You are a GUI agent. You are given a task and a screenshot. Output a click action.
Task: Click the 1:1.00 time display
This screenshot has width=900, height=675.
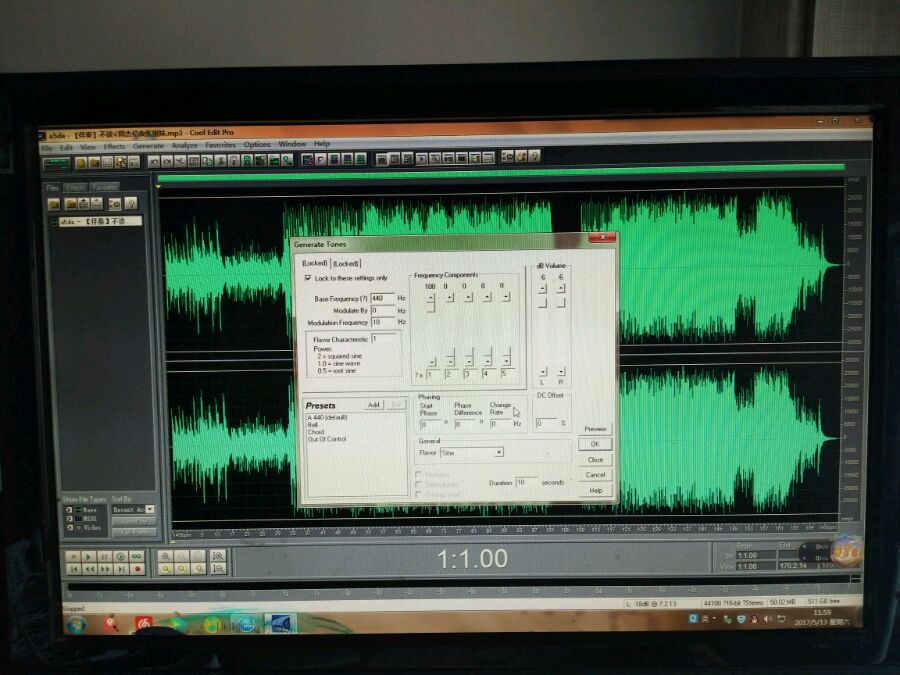[x=472, y=558]
